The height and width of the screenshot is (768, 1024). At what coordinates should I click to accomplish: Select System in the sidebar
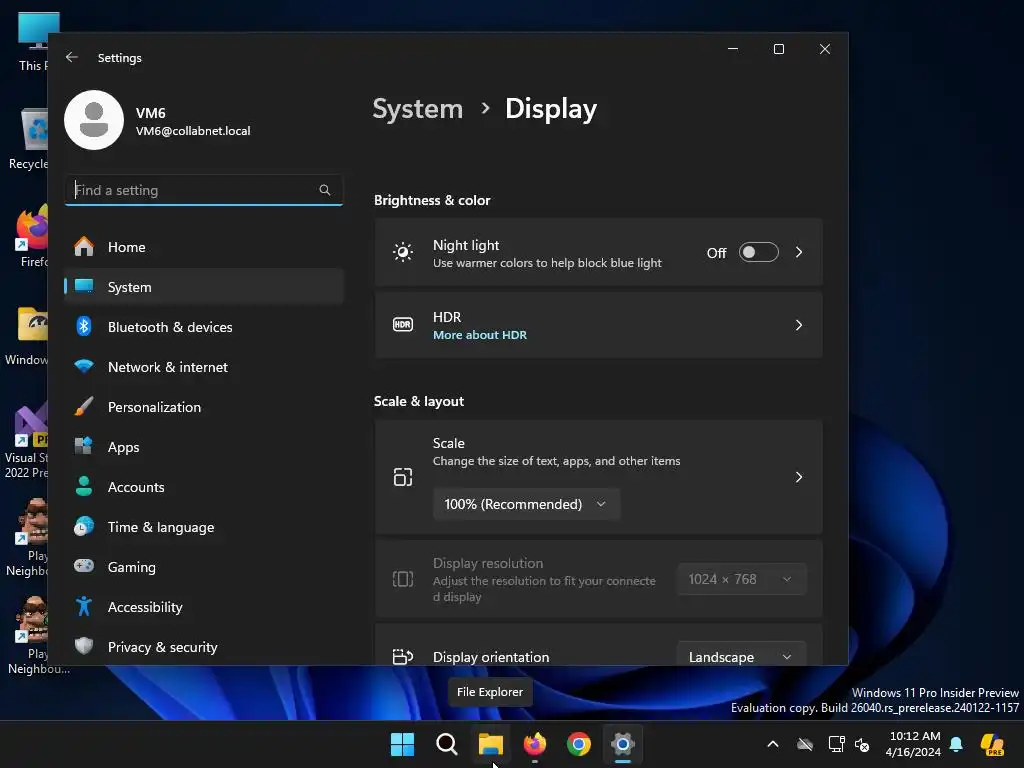click(204, 287)
